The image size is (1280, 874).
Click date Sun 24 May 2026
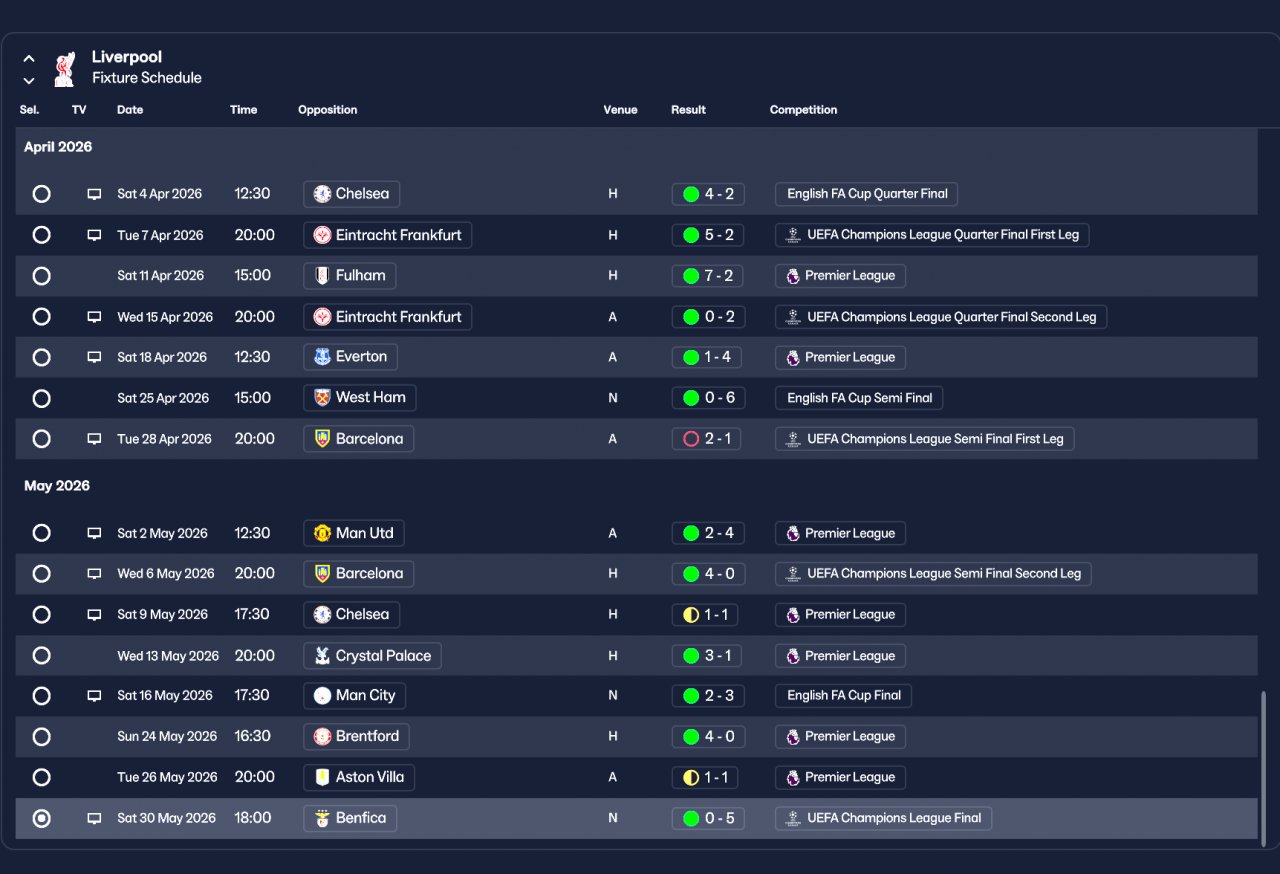click(x=167, y=737)
